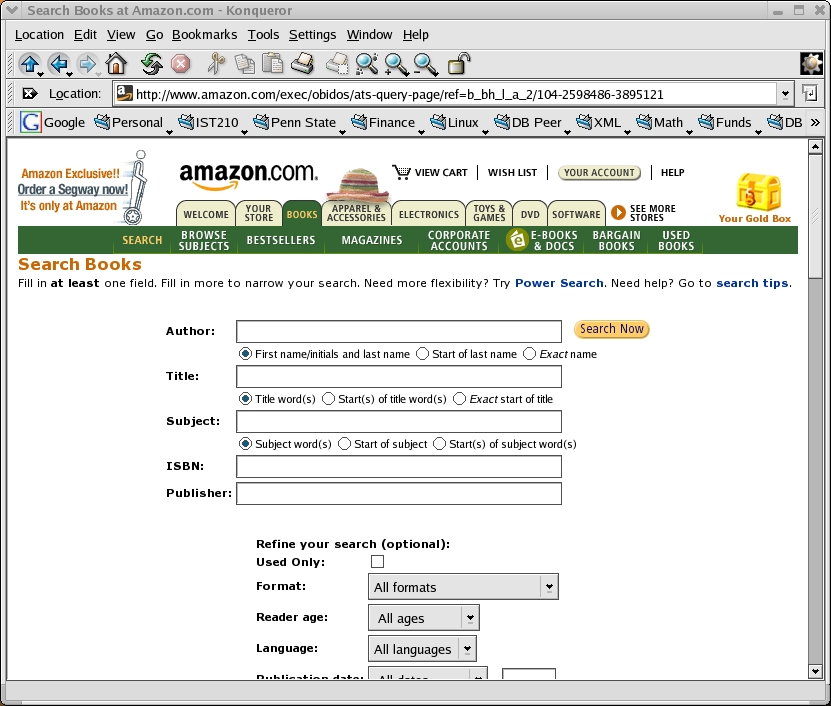
Task: Select 'Start(s) of subject word(s)' option
Action: coord(439,444)
